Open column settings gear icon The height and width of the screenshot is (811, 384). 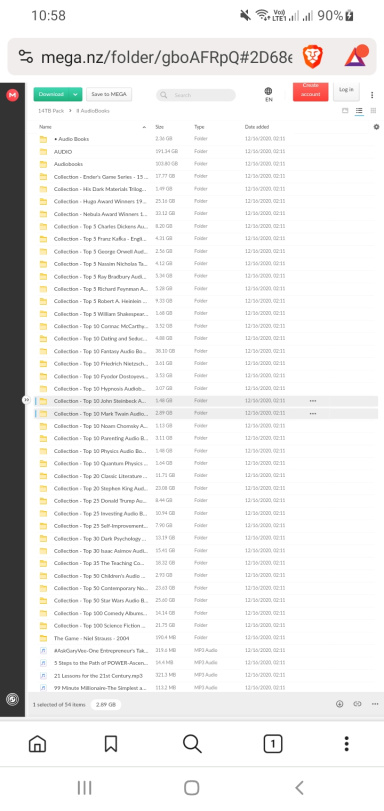click(x=376, y=127)
